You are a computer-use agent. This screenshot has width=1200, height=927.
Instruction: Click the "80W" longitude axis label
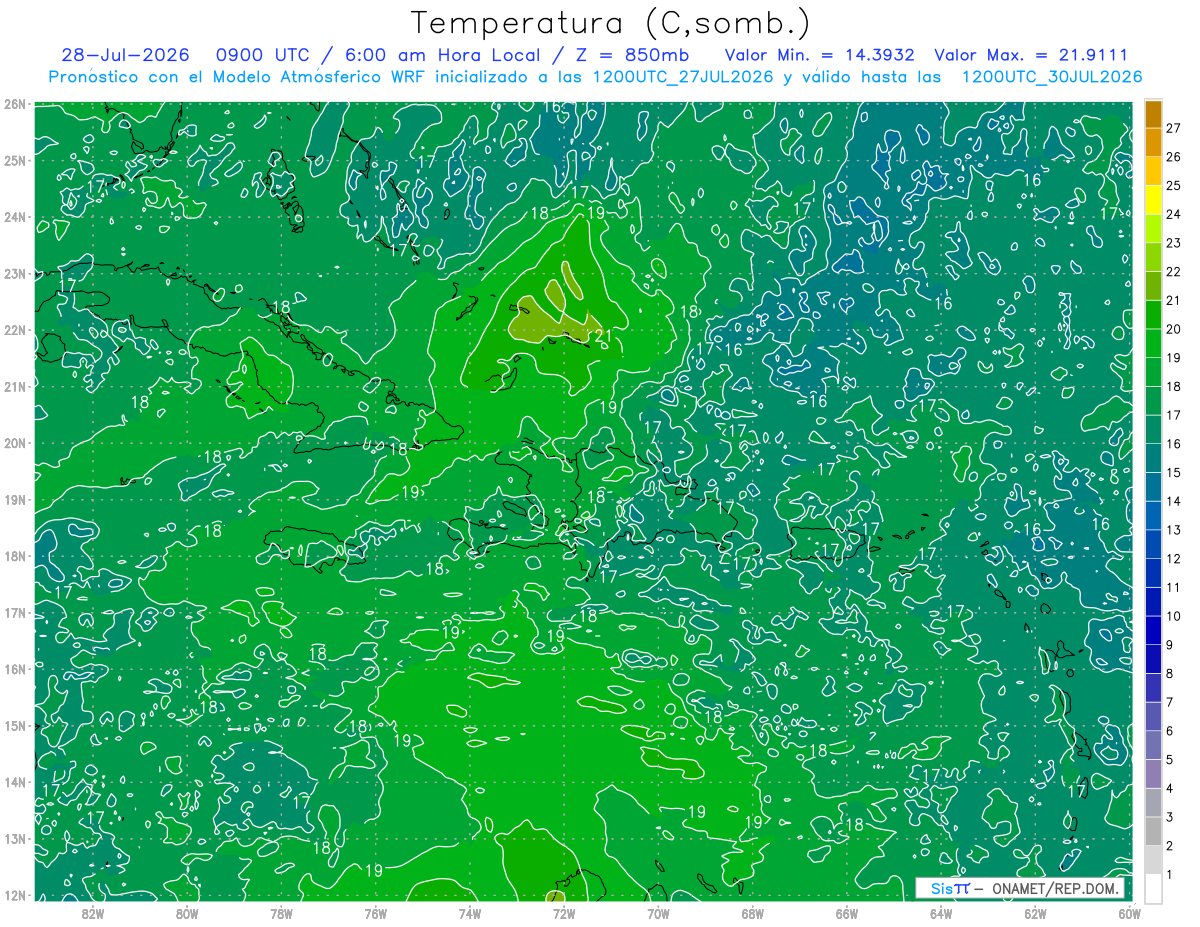click(187, 913)
